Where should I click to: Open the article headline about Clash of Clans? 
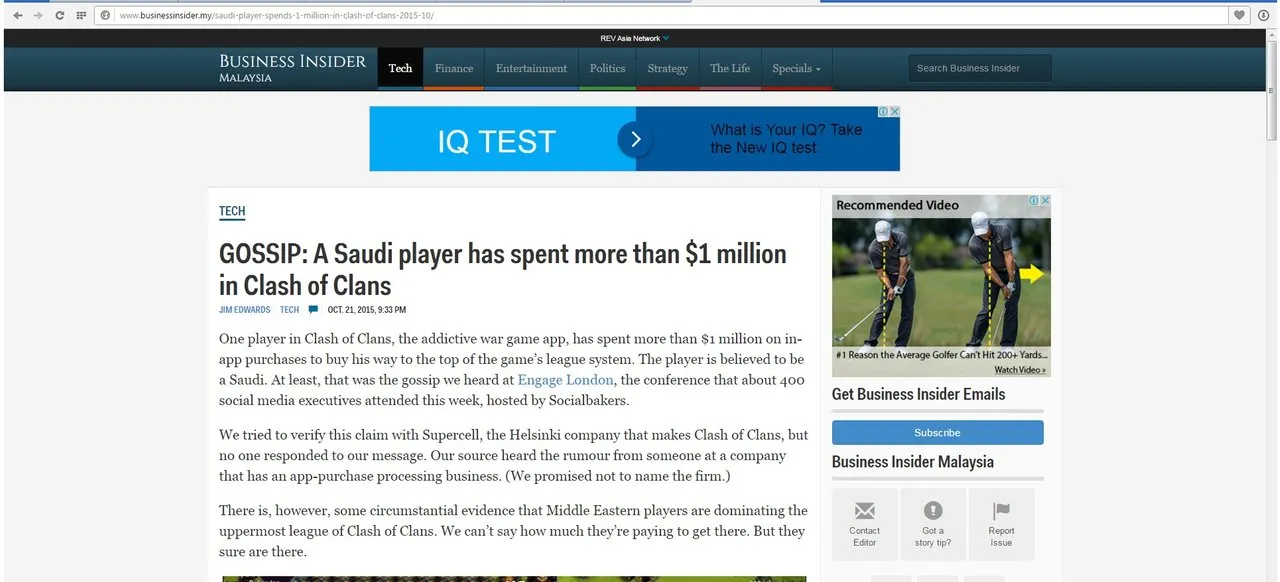click(x=503, y=269)
